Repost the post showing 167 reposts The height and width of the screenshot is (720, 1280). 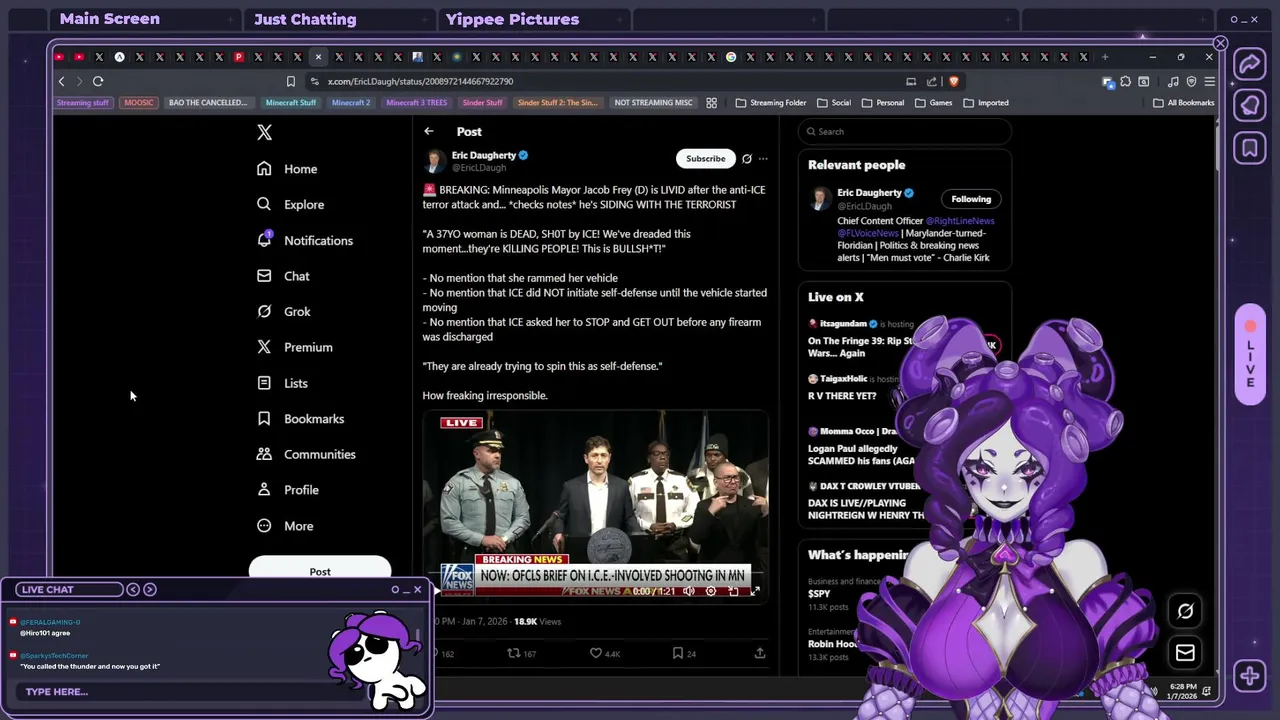(521, 653)
